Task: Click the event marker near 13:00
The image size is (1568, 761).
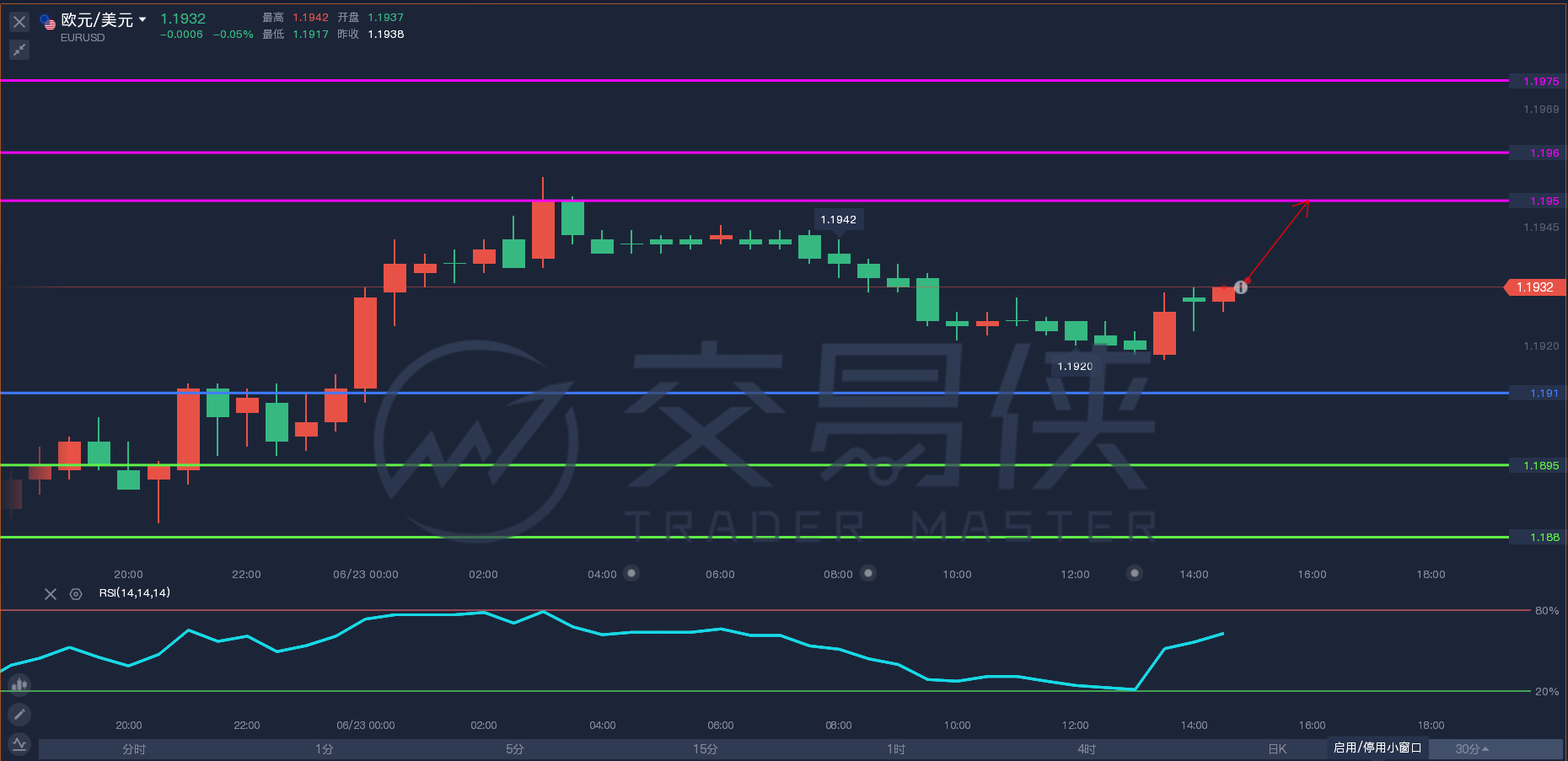Action: 1135,573
